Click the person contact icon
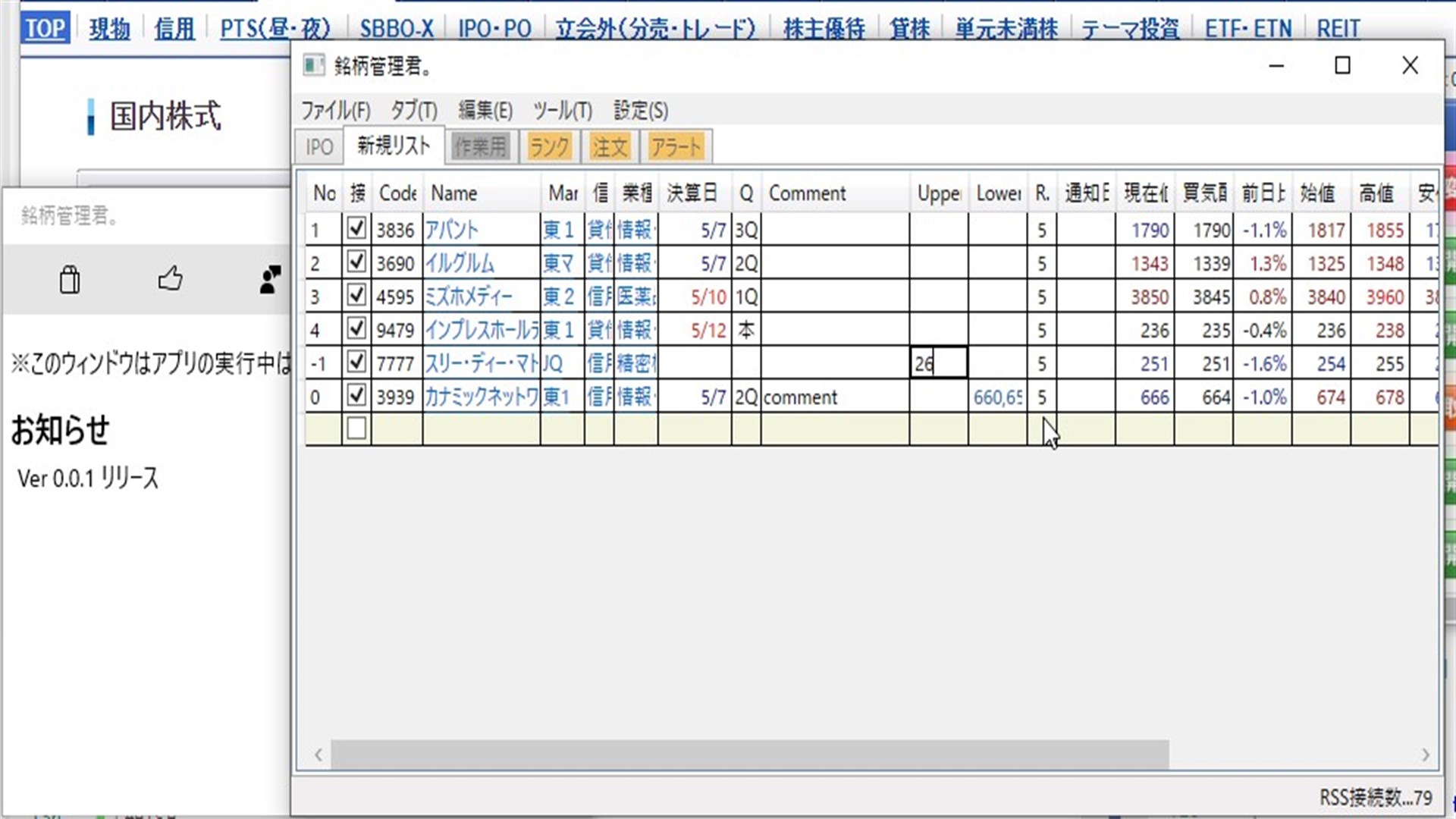This screenshot has width=1456, height=819. (270, 279)
